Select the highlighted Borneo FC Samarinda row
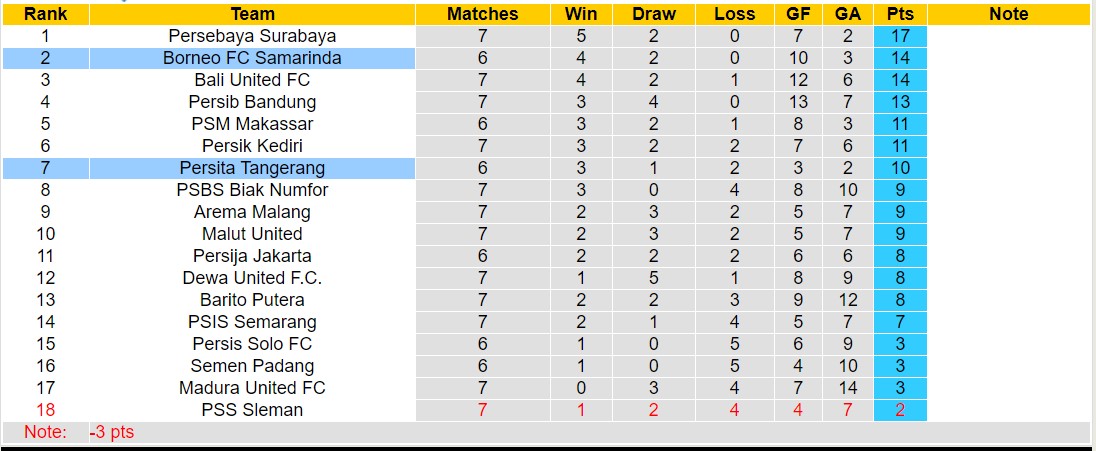1096x451 pixels. (x=252, y=58)
